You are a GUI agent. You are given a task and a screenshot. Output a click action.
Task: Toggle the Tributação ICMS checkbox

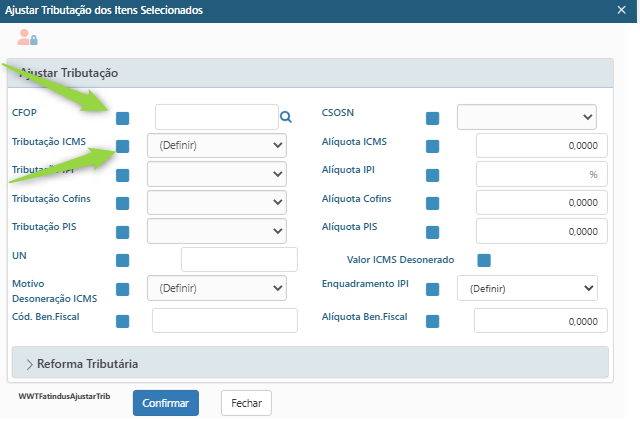(x=123, y=146)
